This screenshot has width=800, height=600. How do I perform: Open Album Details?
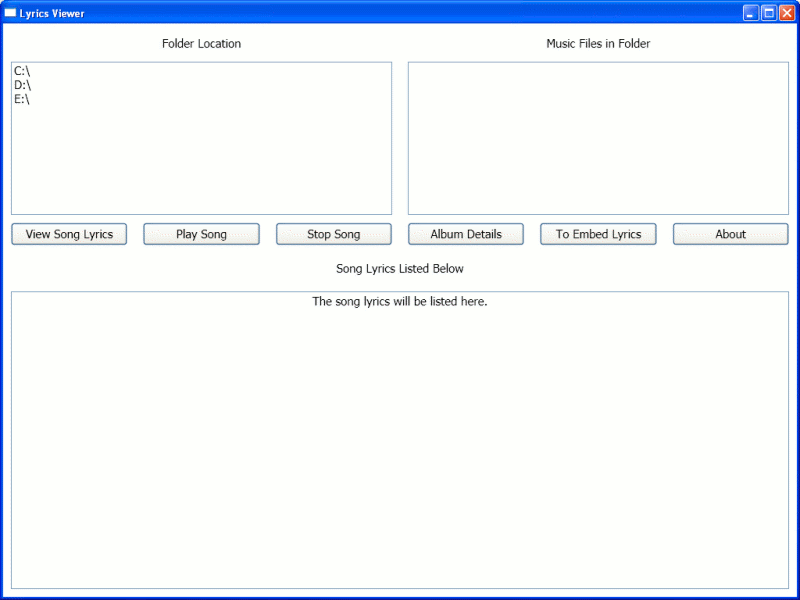(x=465, y=234)
